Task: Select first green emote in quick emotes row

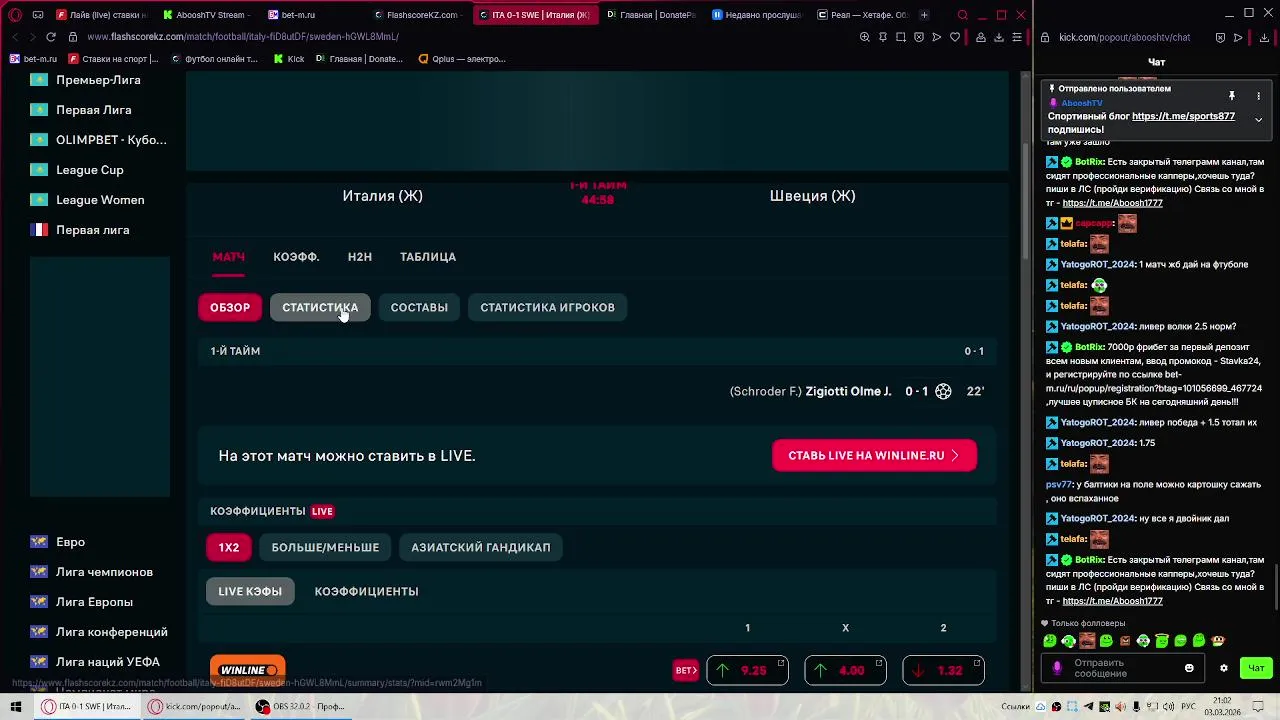Action: coord(1050,641)
